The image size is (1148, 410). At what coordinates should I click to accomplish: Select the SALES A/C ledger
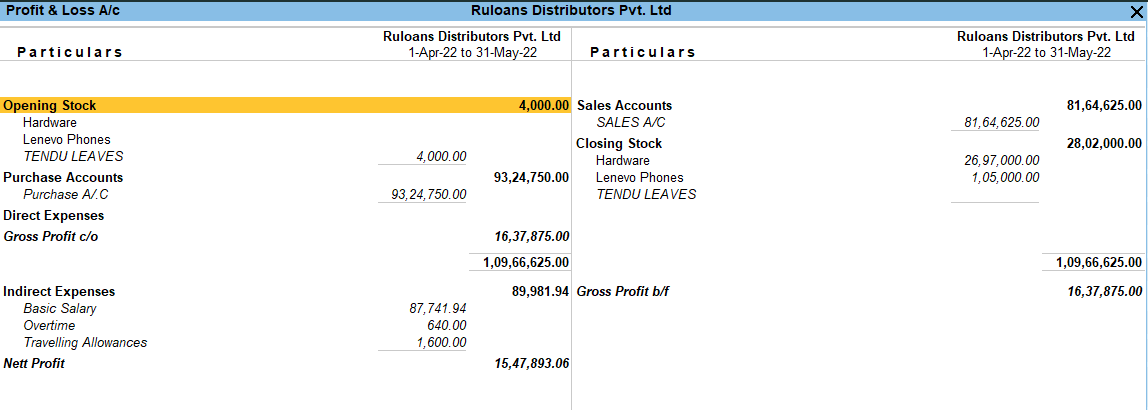pyautogui.click(x=630, y=123)
